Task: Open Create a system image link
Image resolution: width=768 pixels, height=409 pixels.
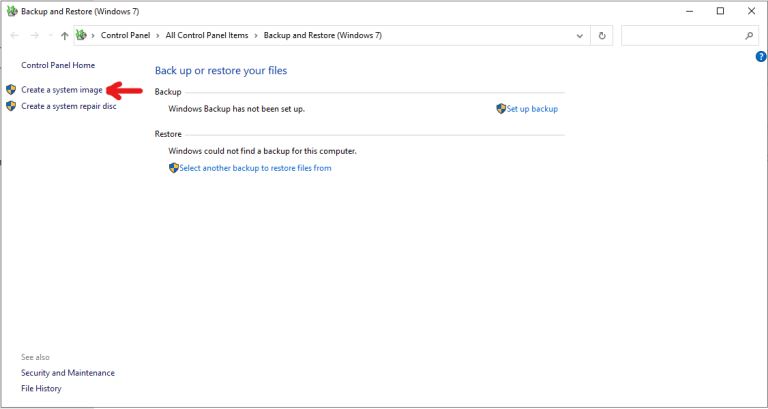Action: point(62,90)
